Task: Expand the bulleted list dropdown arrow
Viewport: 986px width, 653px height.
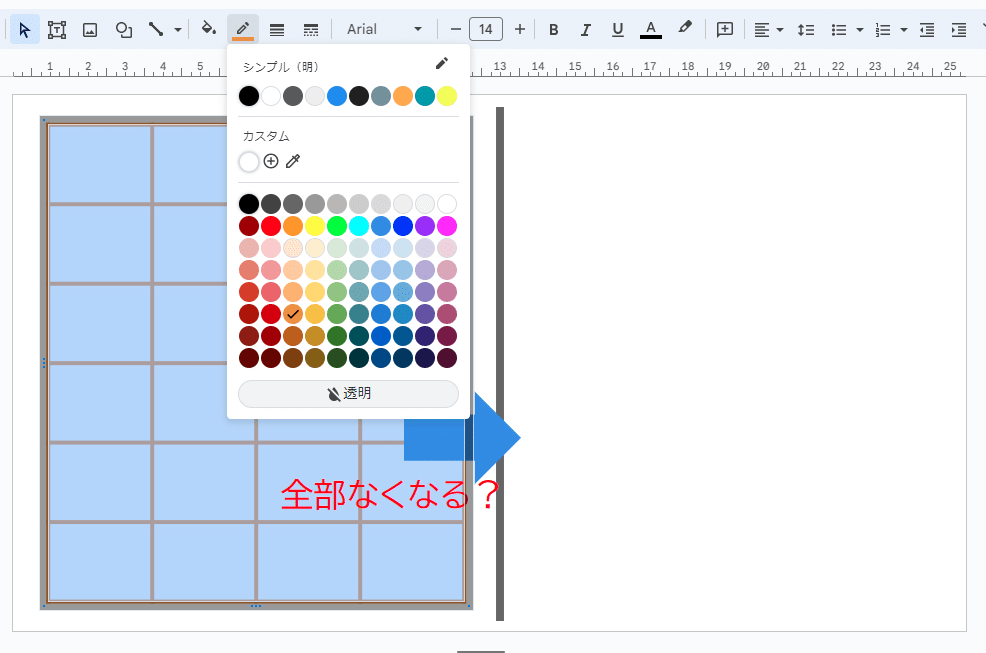Action: 860,30
